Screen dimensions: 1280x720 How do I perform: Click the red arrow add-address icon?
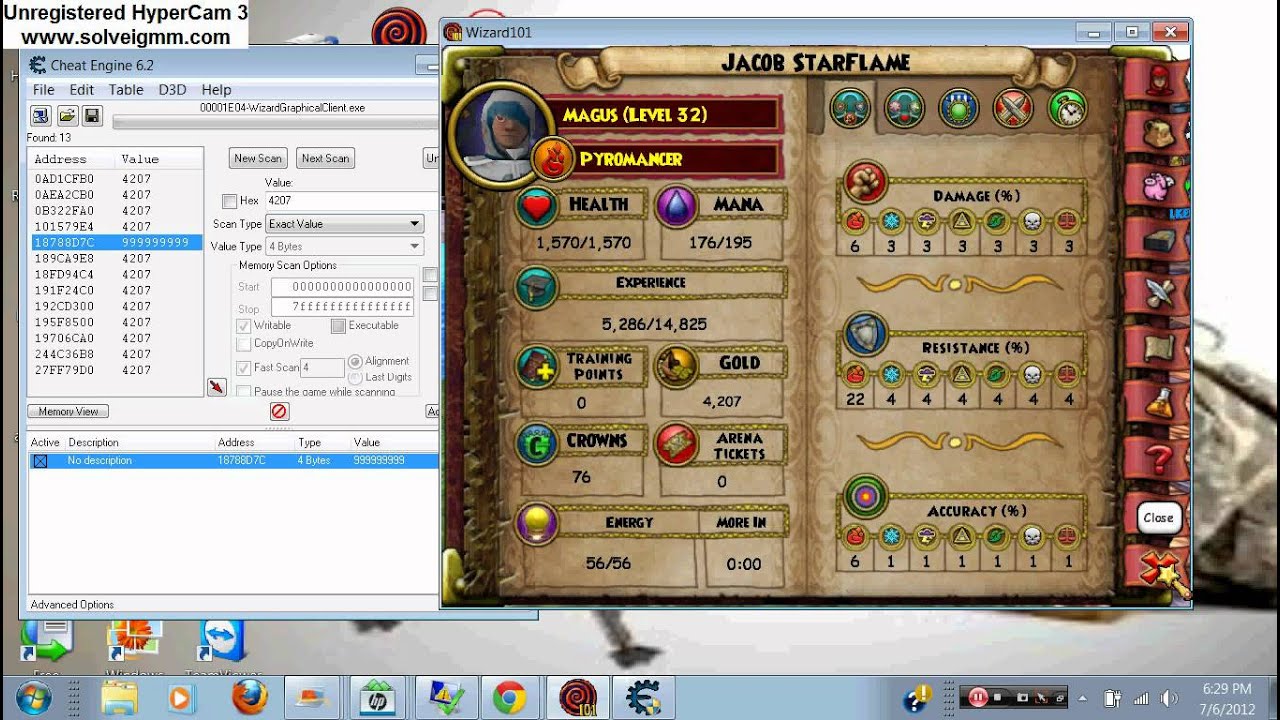[217, 387]
